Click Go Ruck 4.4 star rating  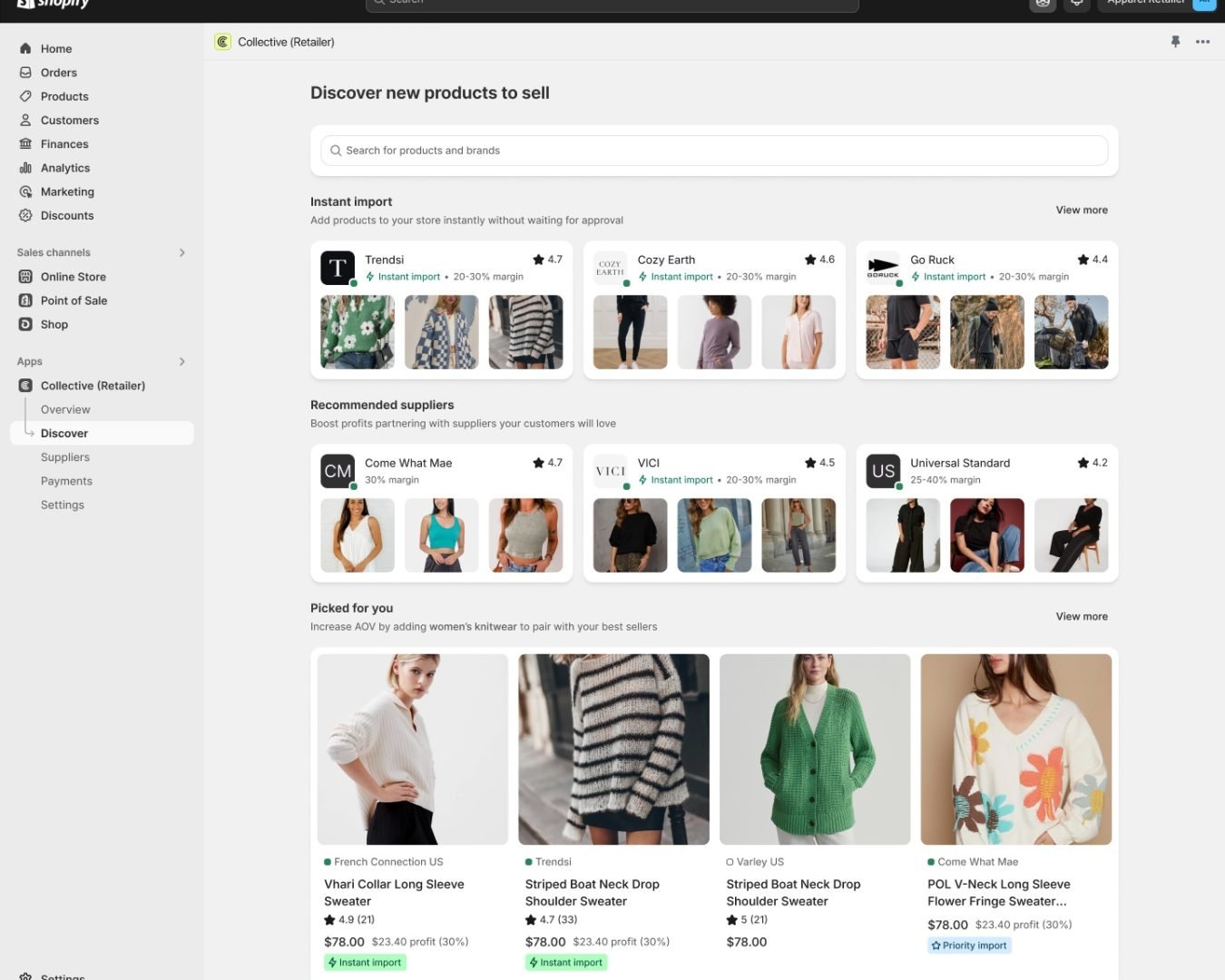(1093, 260)
